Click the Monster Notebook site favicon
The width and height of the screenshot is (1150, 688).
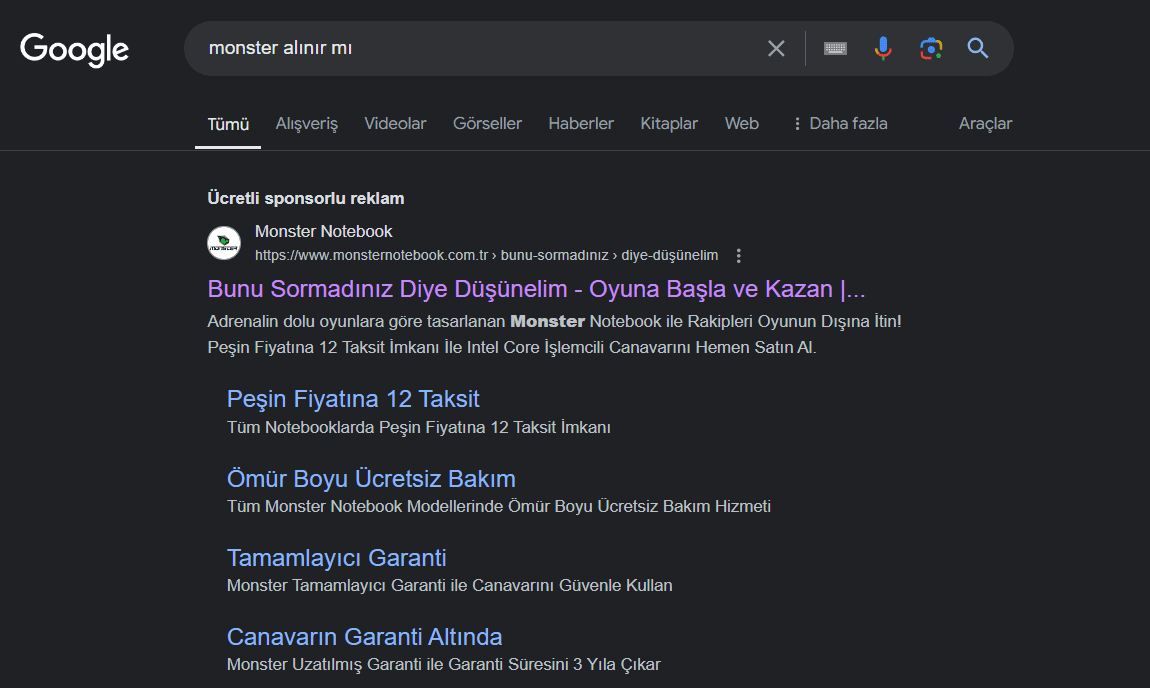point(224,243)
